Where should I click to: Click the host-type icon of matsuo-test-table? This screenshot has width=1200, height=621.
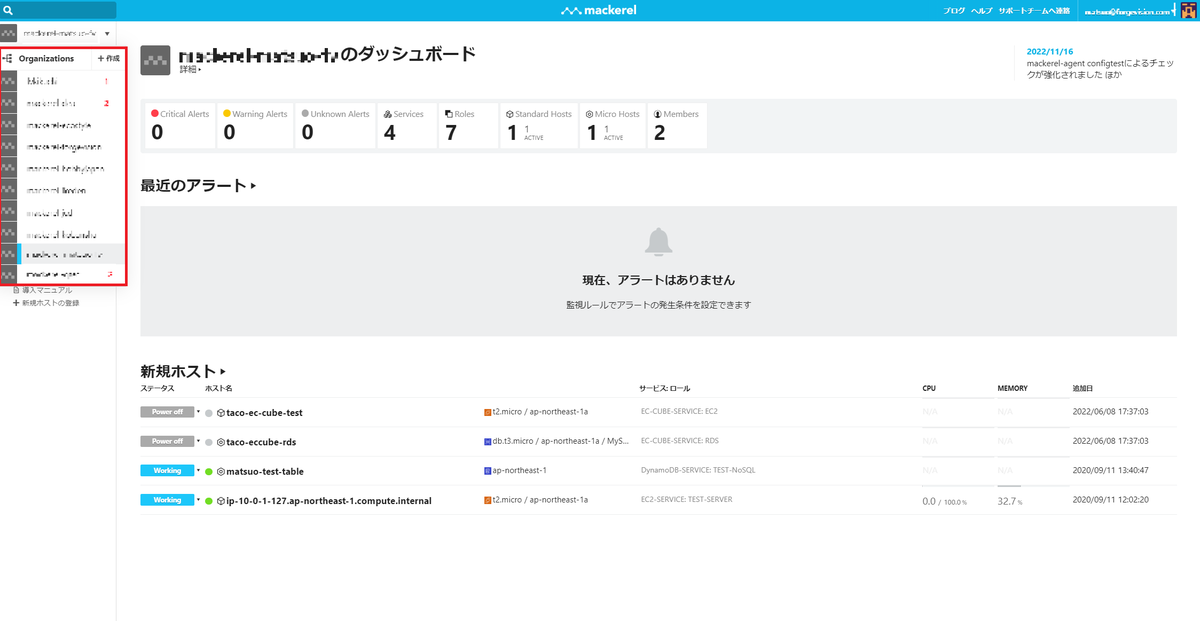(x=221, y=470)
